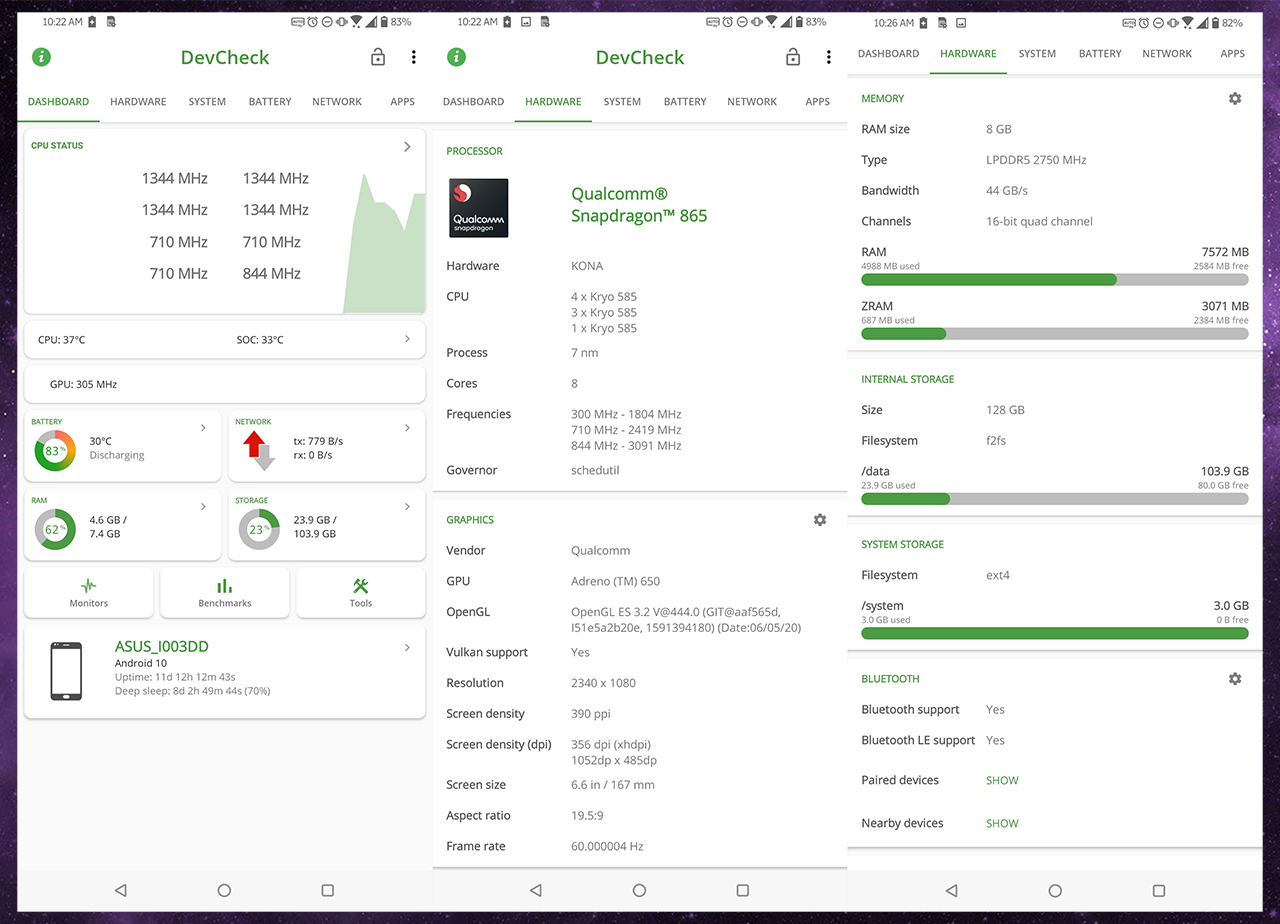
Task: Tap /system storage progress bar
Action: [x=1055, y=633]
